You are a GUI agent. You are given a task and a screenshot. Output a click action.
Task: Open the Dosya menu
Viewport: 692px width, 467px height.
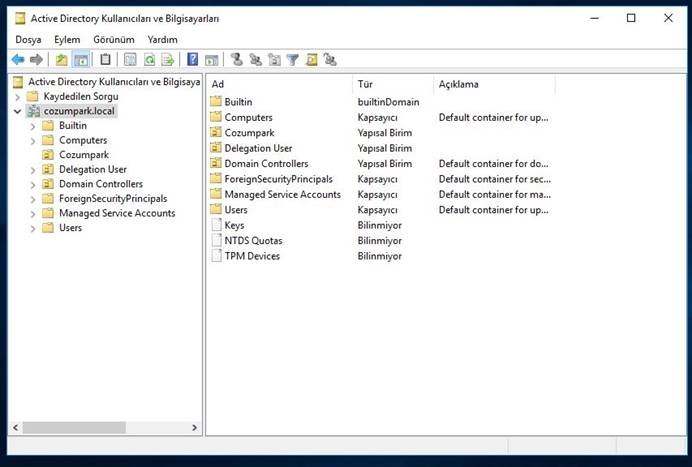(28, 39)
